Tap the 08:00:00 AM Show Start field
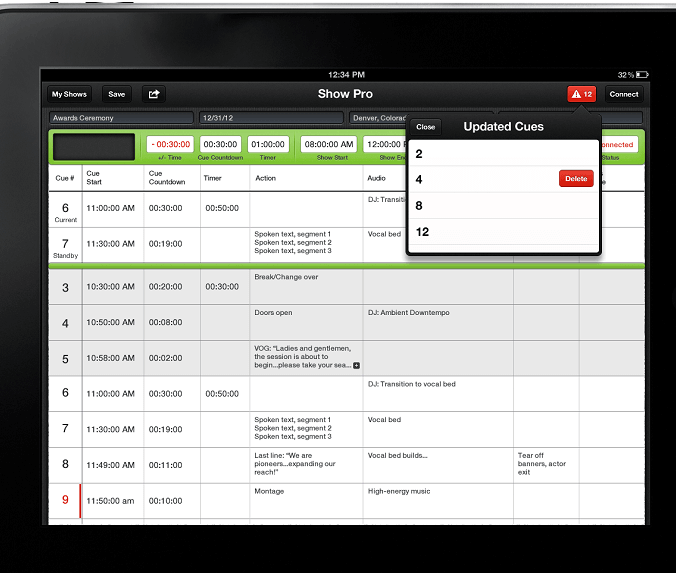Viewport: 676px width, 573px height. pos(329,144)
